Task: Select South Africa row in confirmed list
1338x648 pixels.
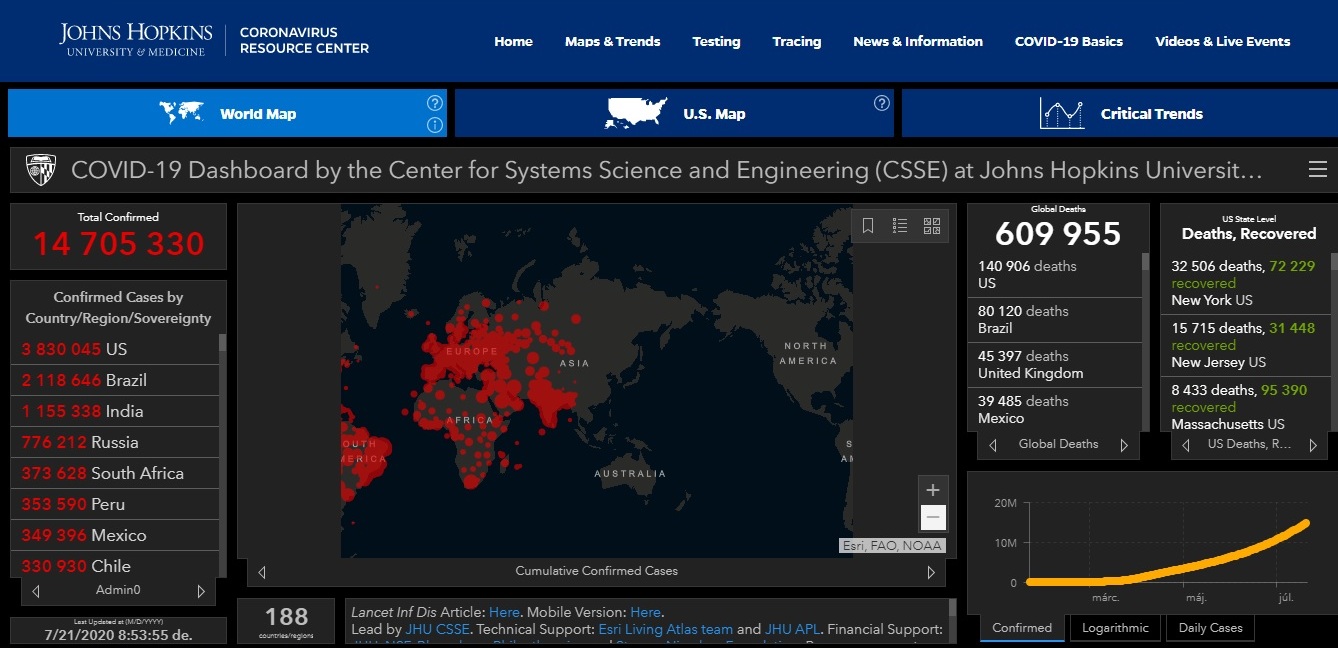Action: coord(114,473)
